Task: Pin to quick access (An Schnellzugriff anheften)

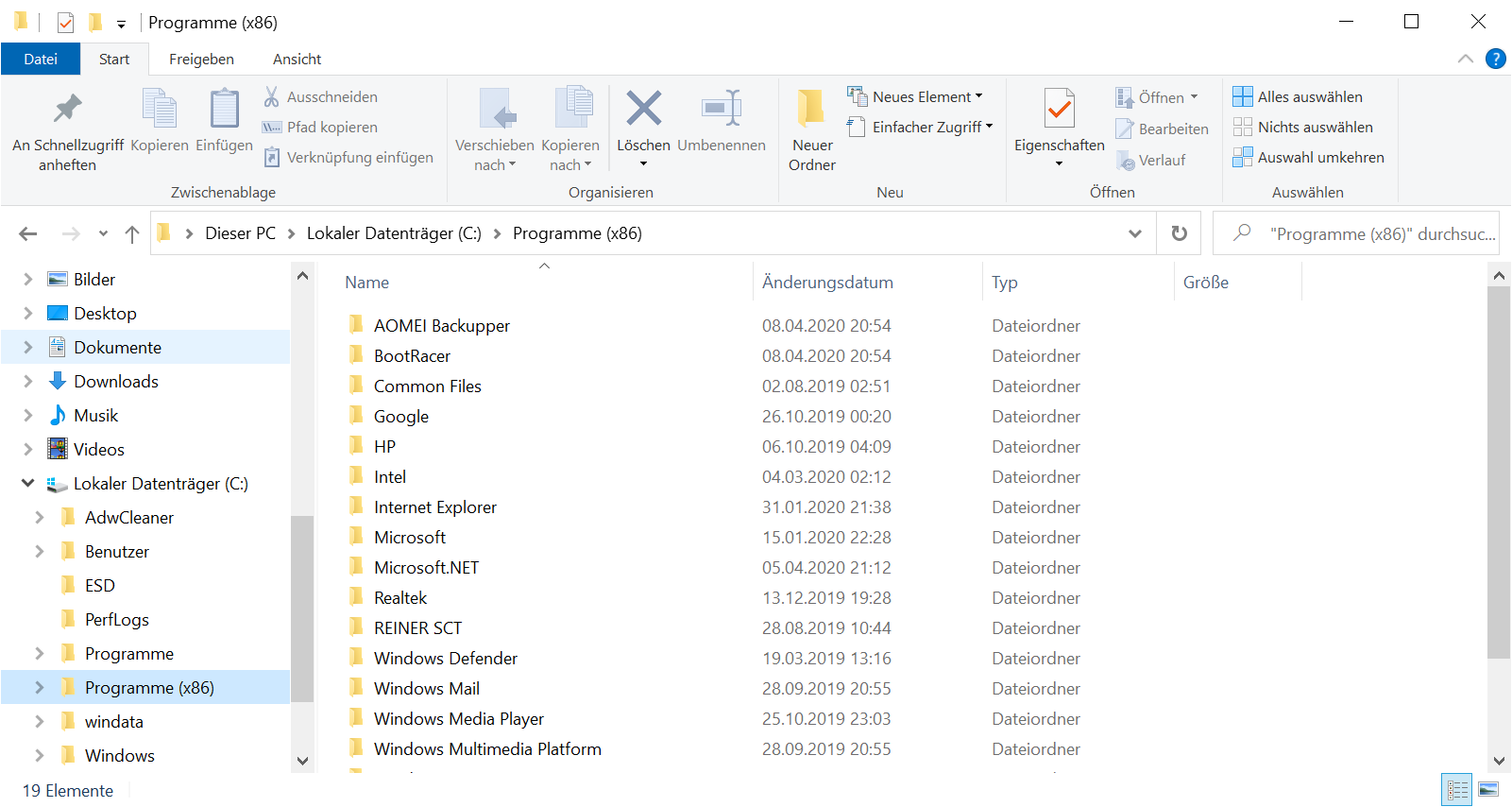Action: 67,130
